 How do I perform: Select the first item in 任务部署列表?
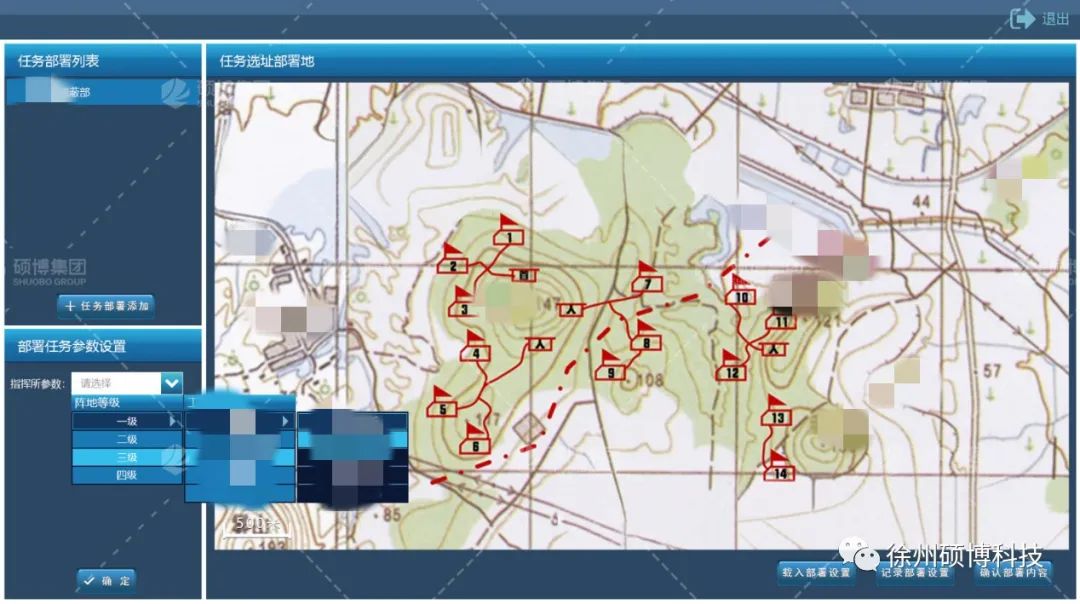(101, 92)
